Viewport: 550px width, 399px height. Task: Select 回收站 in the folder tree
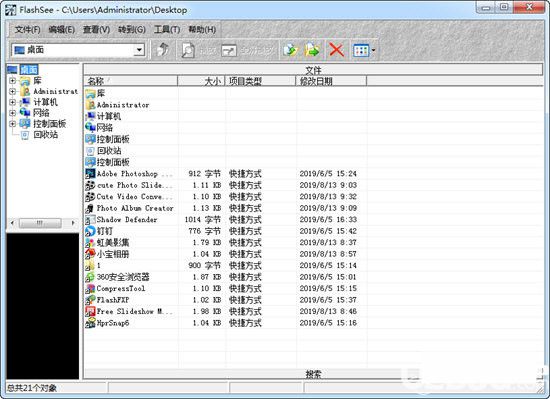click(46, 134)
